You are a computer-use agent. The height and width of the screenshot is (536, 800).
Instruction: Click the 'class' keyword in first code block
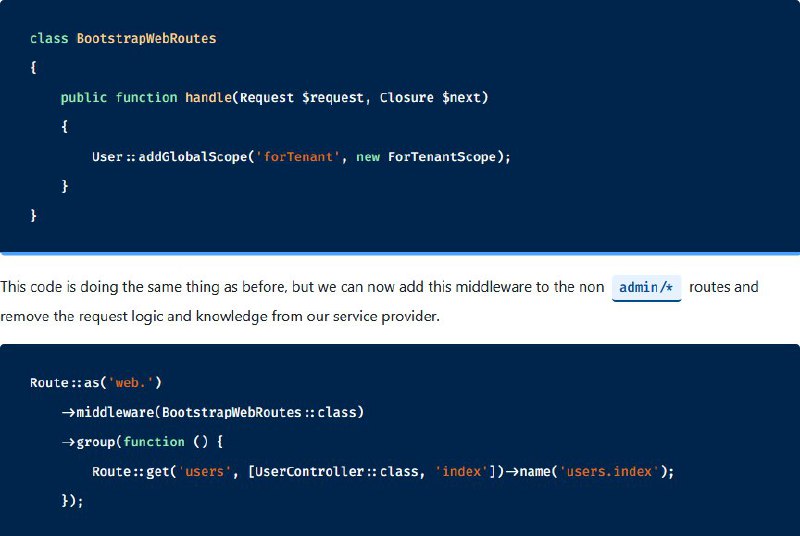pyautogui.click(x=49, y=39)
